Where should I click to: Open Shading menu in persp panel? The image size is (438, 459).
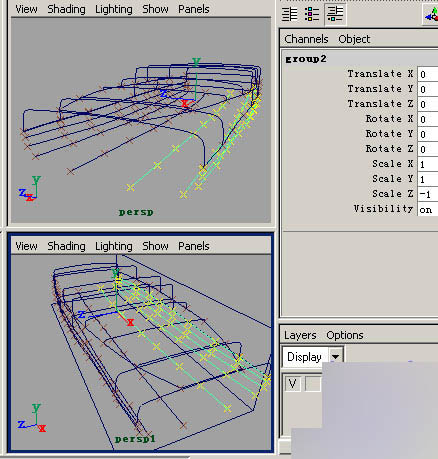point(66,9)
